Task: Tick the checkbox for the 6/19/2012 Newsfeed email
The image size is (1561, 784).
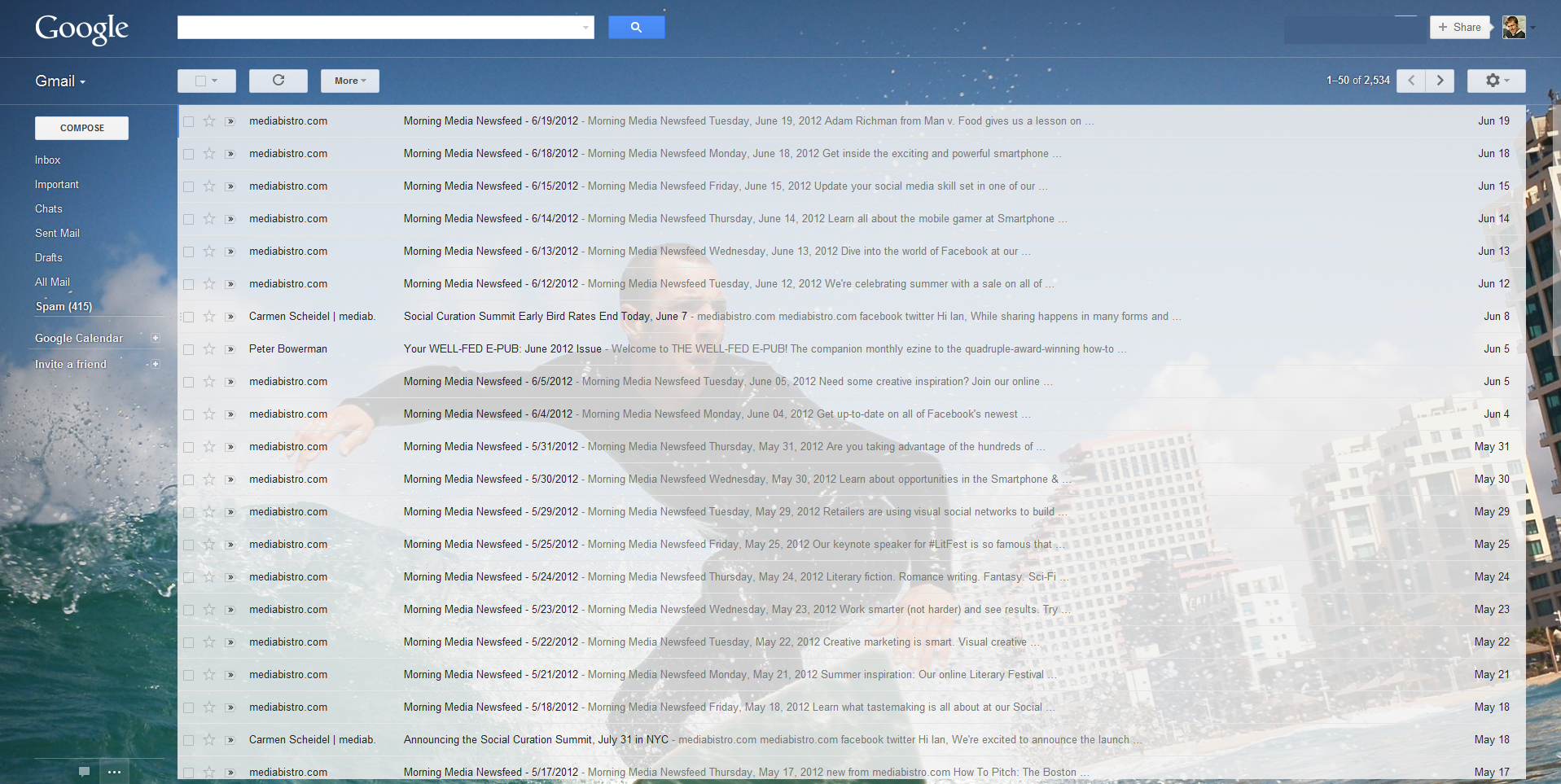Action: [x=188, y=121]
